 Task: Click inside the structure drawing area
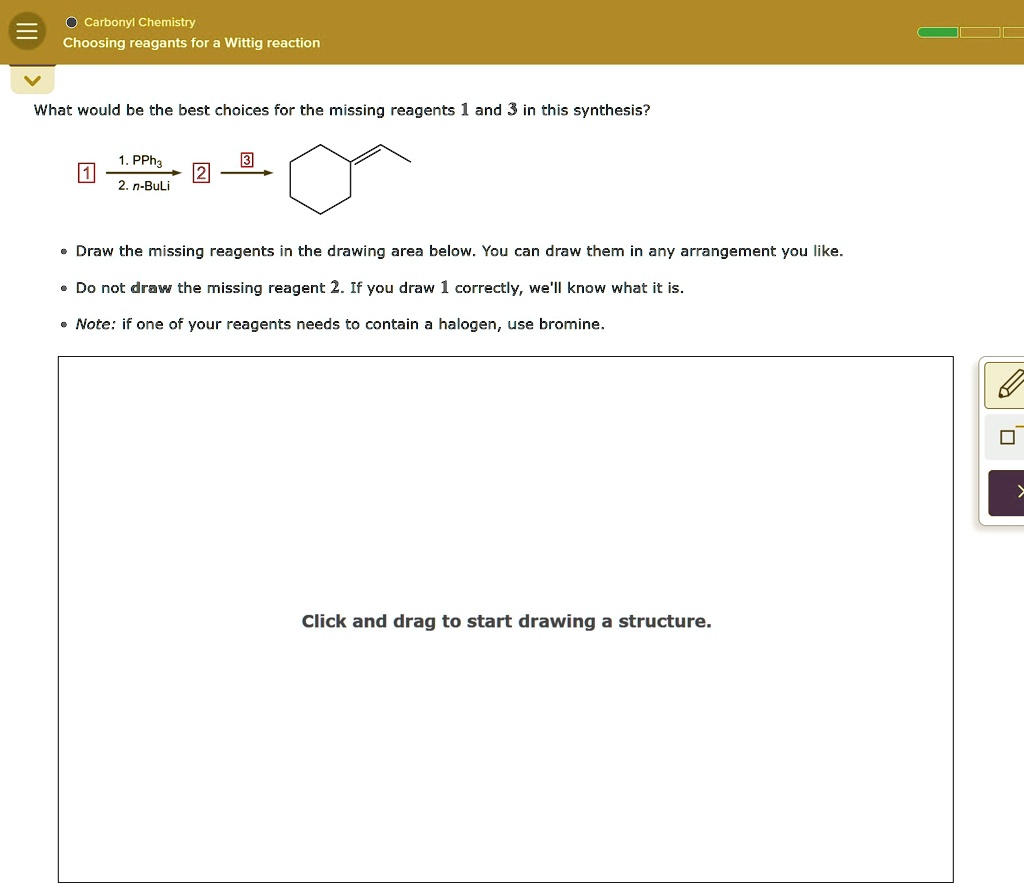click(x=506, y=620)
